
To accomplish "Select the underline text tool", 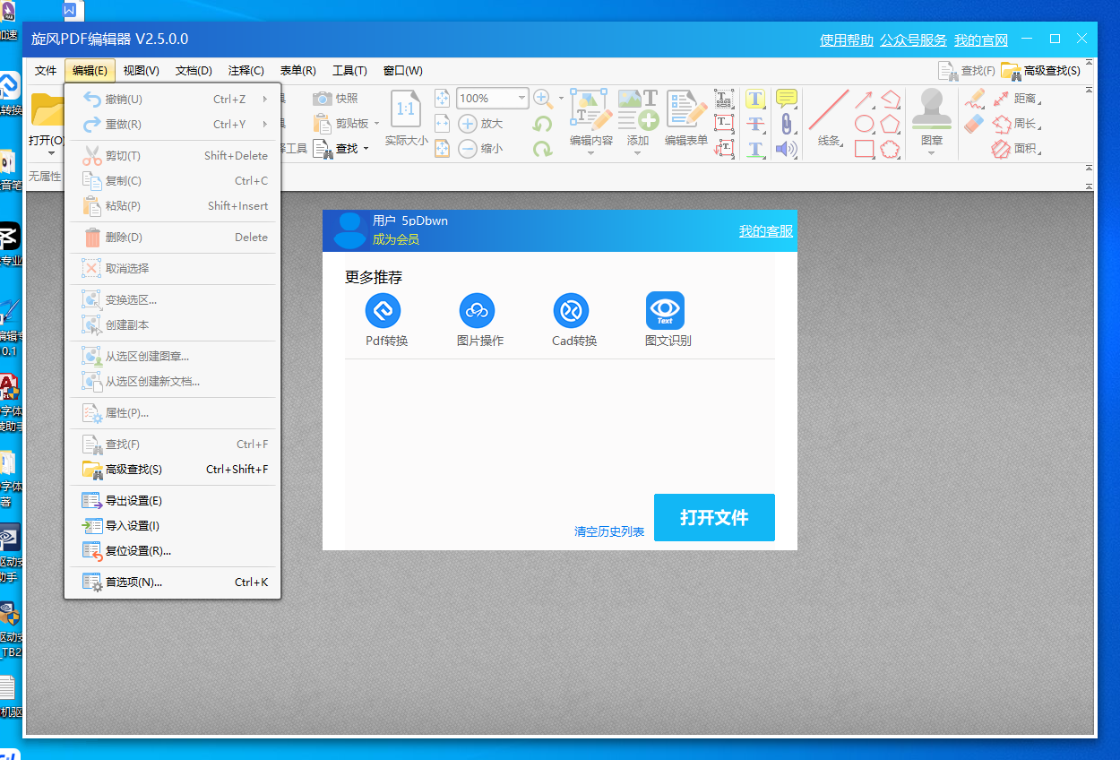I will point(755,149).
